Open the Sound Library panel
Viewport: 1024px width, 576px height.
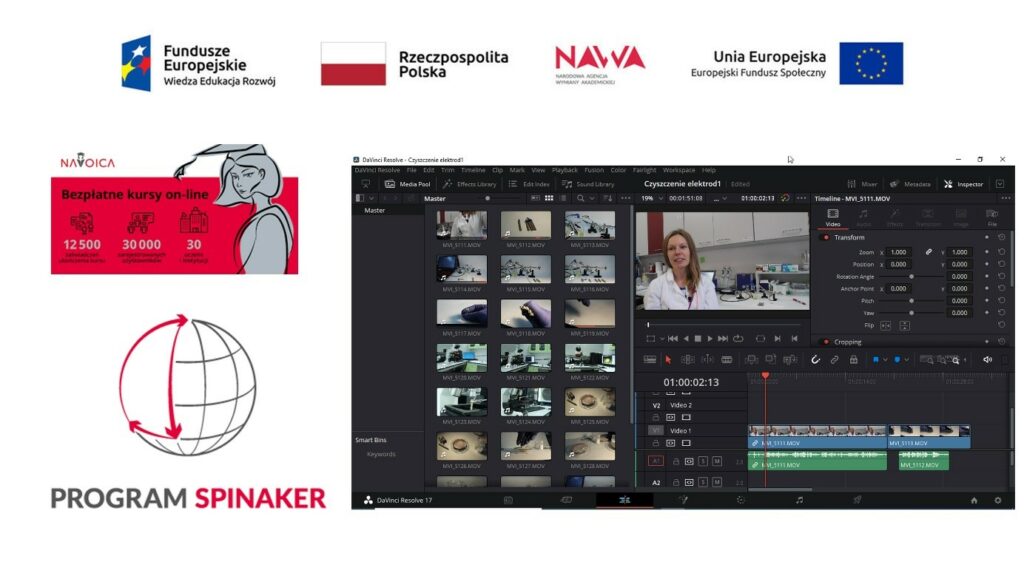pos(588,184)
